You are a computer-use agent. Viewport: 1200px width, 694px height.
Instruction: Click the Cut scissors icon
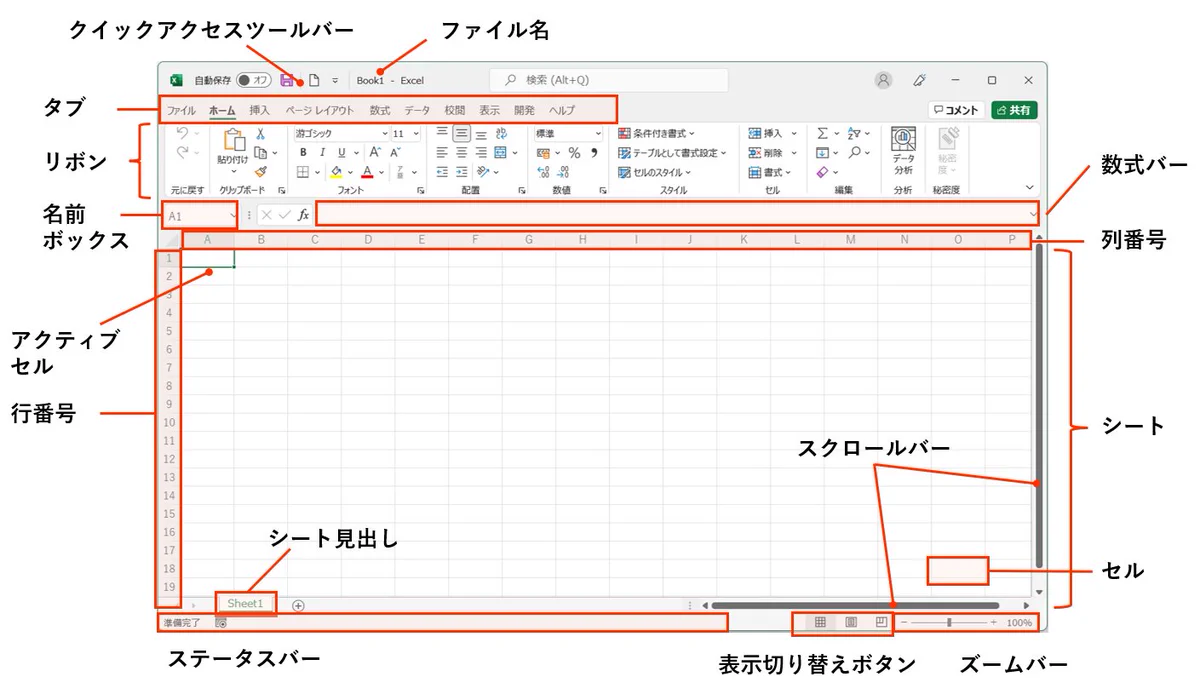[261, 133]
